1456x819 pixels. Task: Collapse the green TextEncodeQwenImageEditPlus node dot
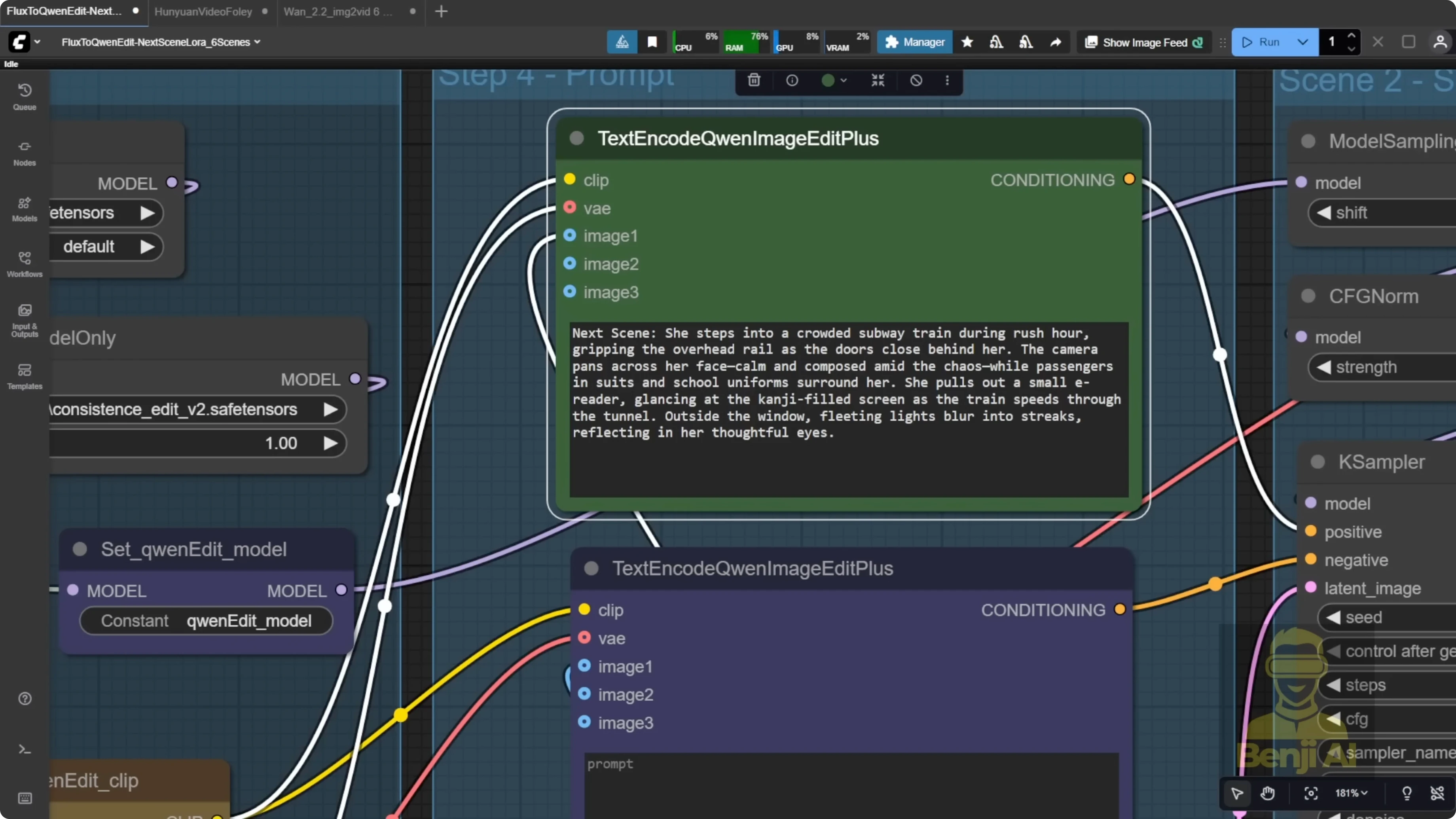576,138
